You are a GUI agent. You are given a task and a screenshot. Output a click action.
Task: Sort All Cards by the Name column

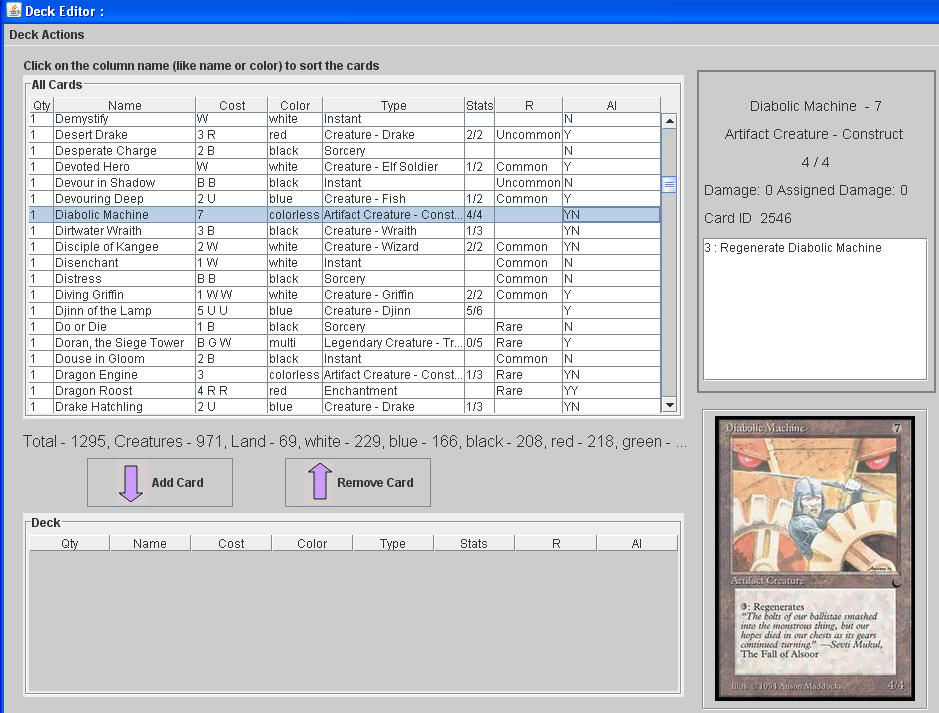(x=125, y=105)
